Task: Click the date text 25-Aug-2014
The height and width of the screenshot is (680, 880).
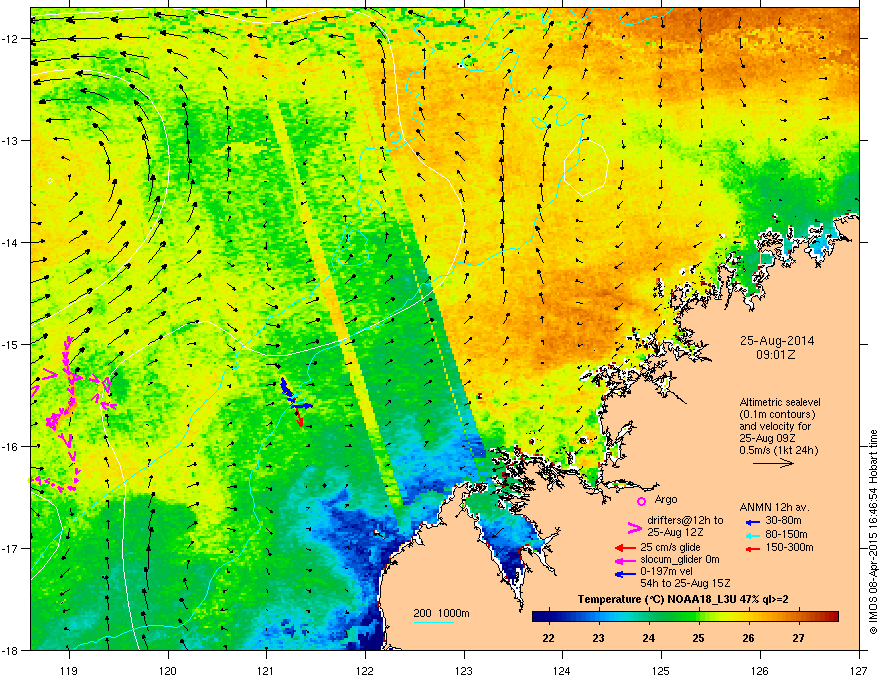Action: click(x=777, y=341)
